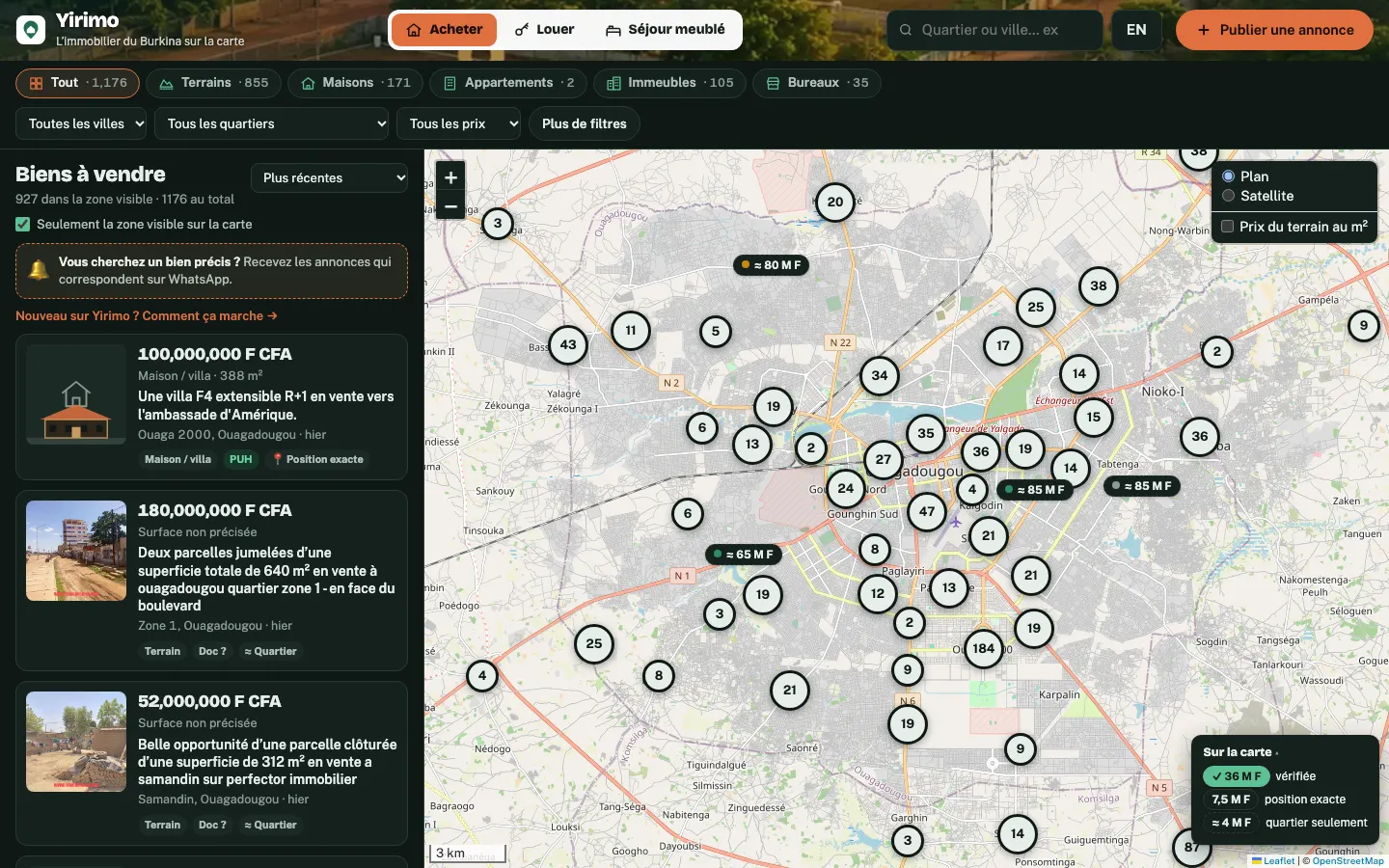Open the 87-listing map cluster

[x=1192, y=847]
